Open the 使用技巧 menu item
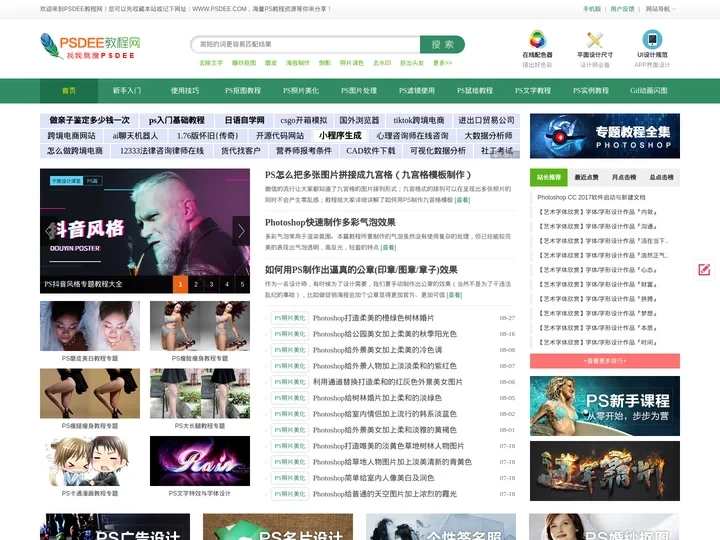 (185, 90)
